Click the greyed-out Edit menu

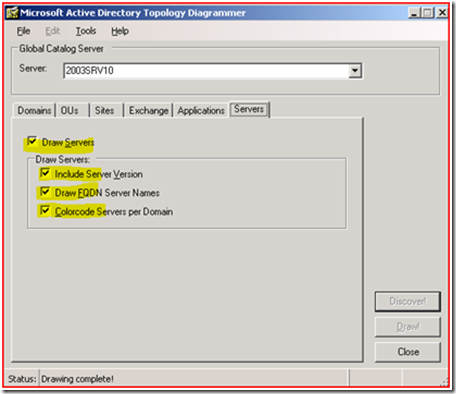(52, 31)
